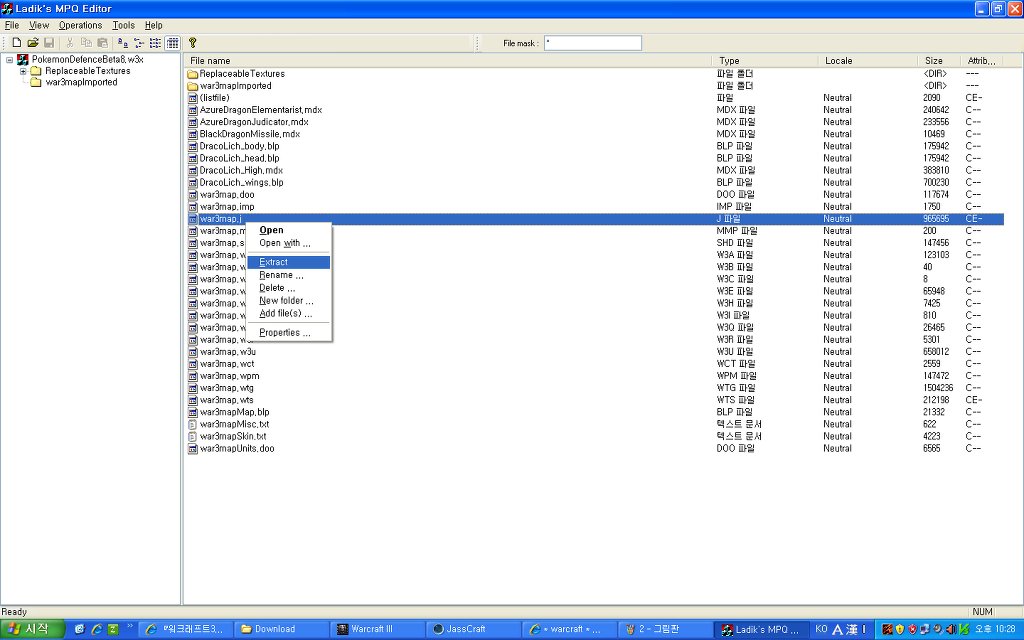This screenshot has height=640, width=1024.
Task: Click the war3mapSkin.txt text document icon
Action: tap(193, 436)
